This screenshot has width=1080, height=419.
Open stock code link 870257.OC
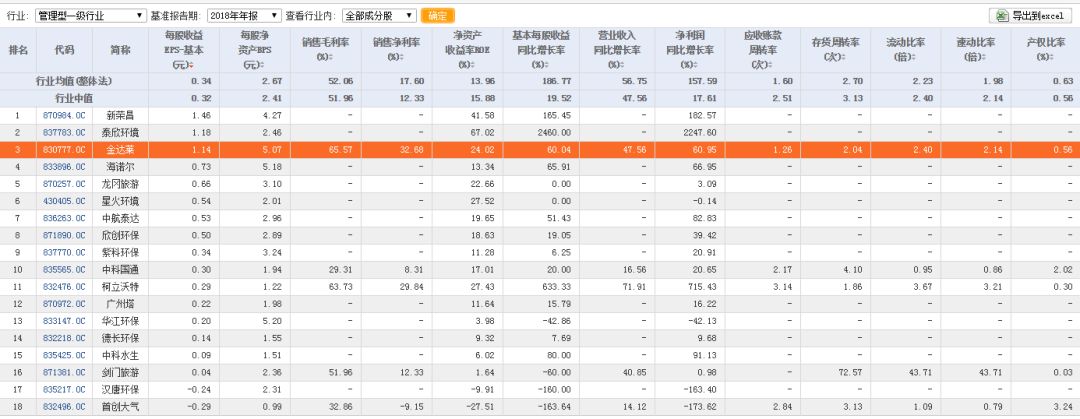[64, 184]
